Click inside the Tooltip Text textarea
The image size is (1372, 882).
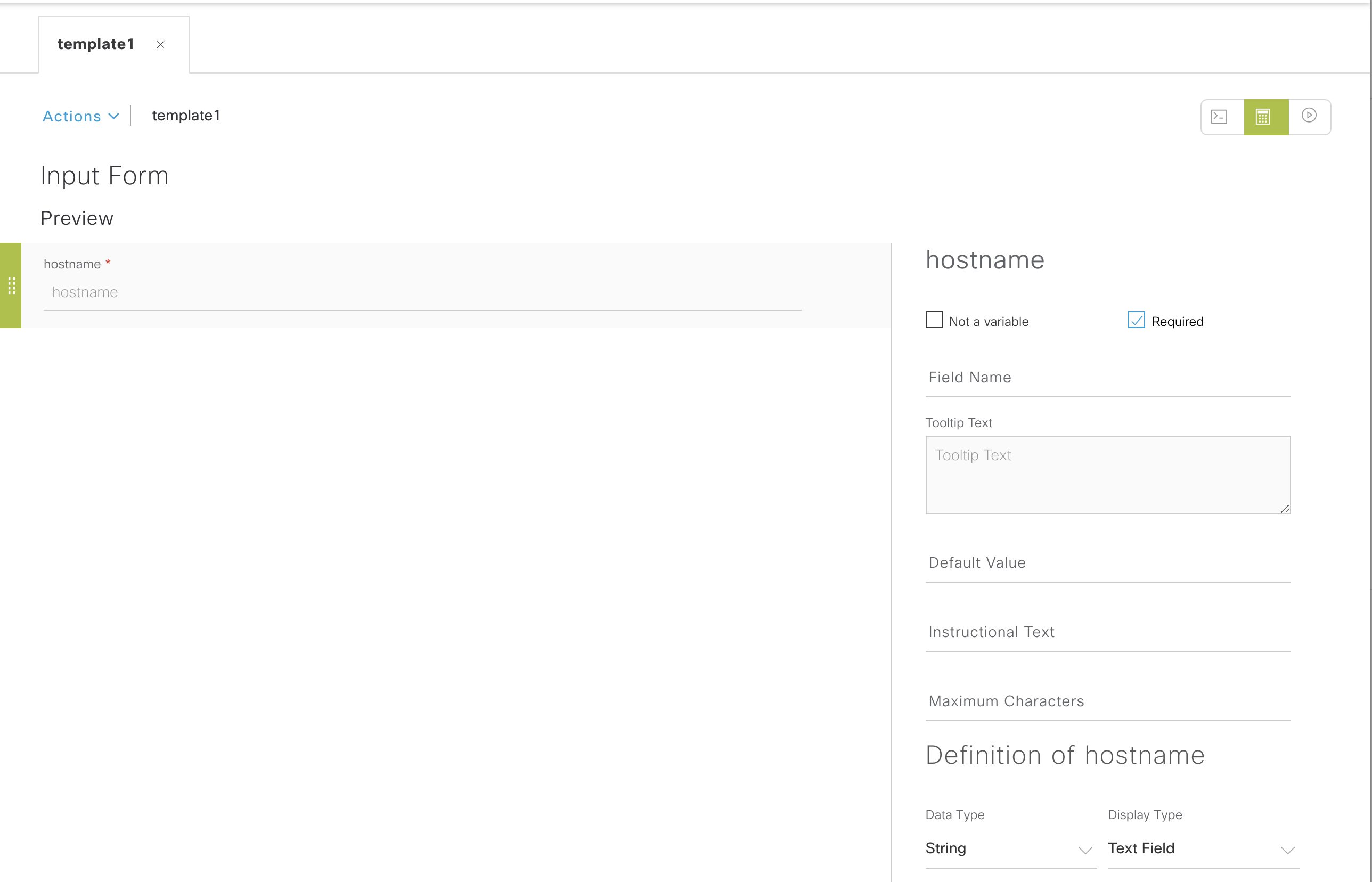click(x=1107, y=476)
